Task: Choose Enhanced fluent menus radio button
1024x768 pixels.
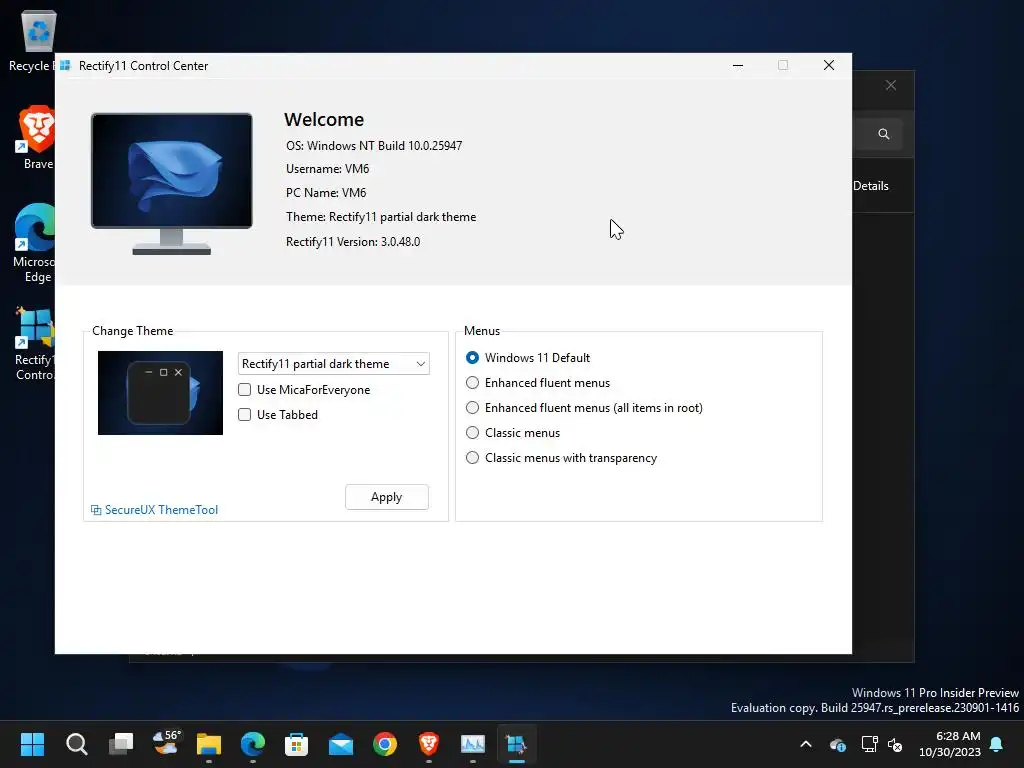Action: point(472,383)
